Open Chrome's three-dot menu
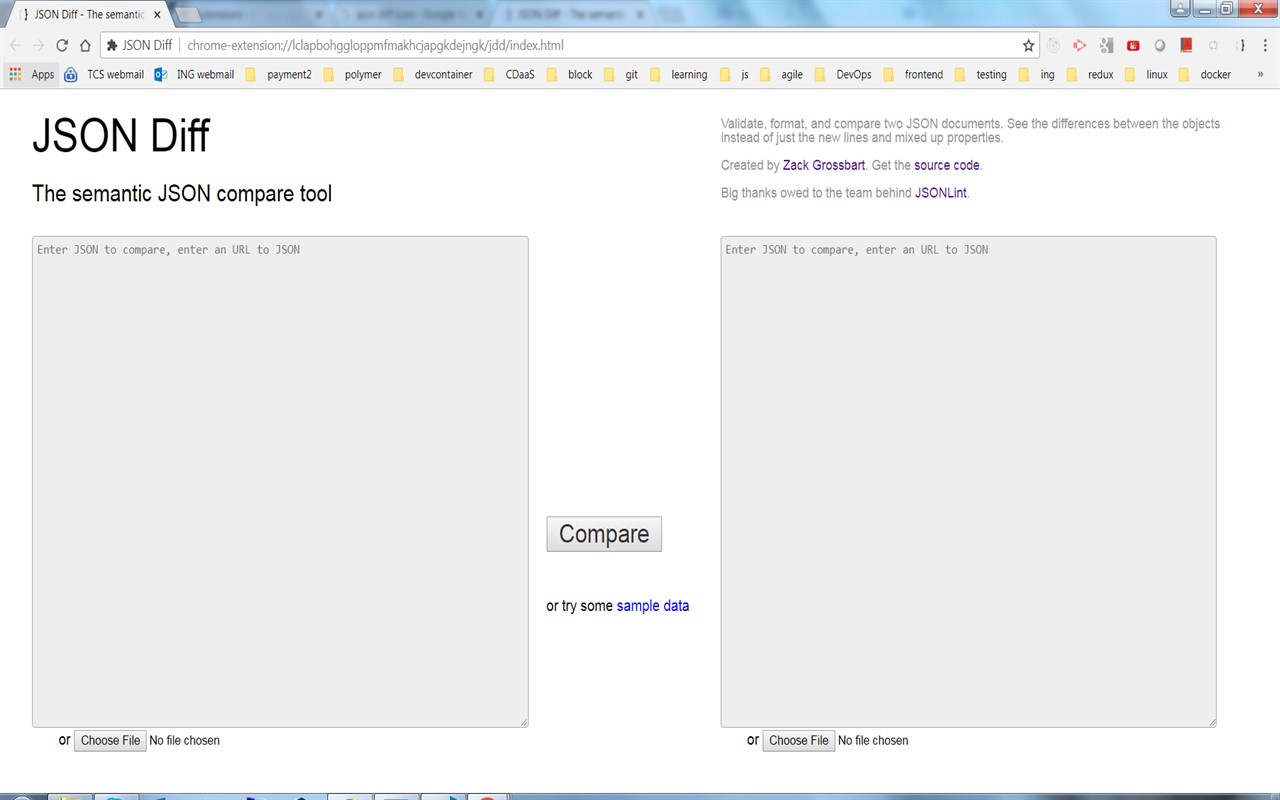The width and height of the screenshot is (1280, 800). (1265, 45)
